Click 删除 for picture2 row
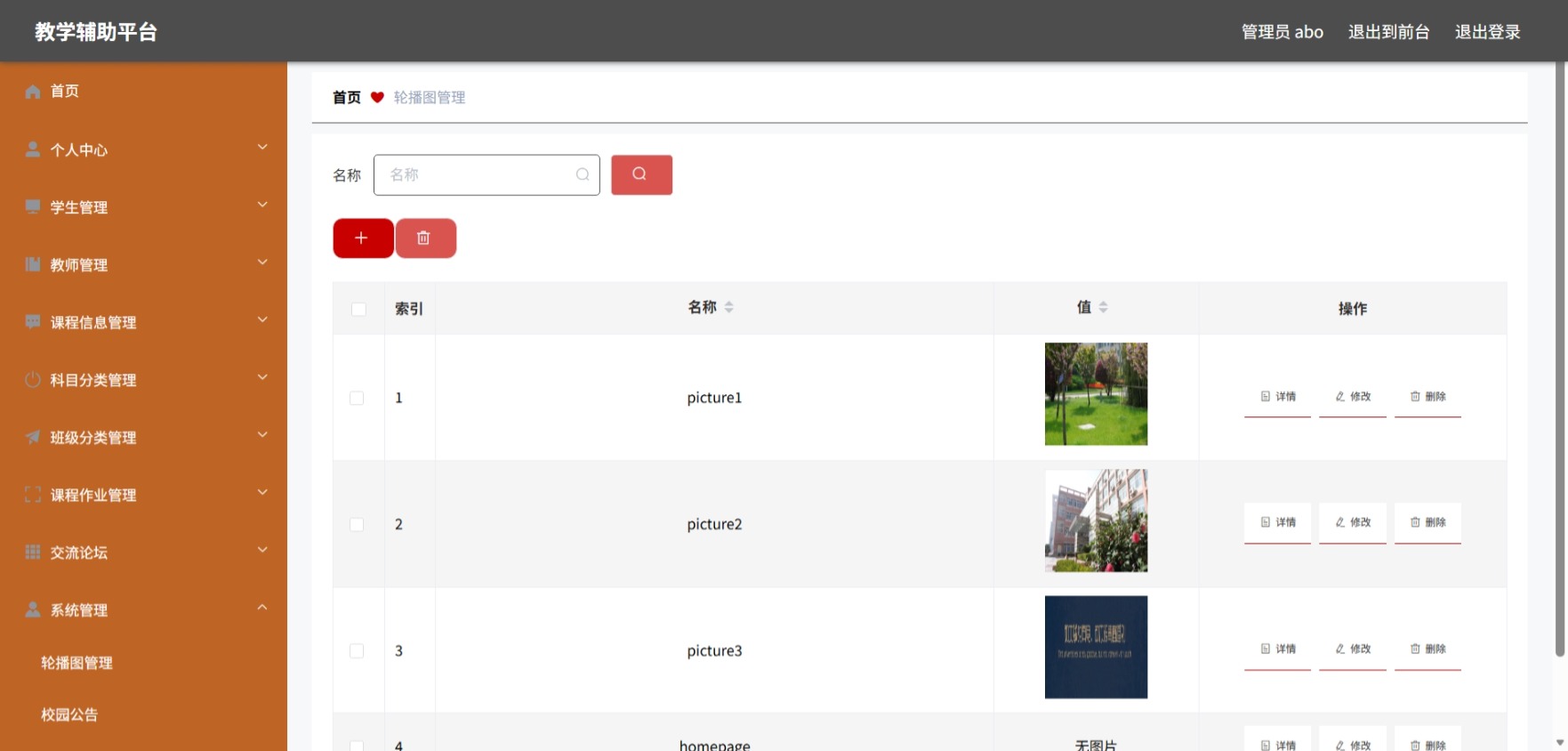Screen dimensions: 1568x751 pos(1427,523)
